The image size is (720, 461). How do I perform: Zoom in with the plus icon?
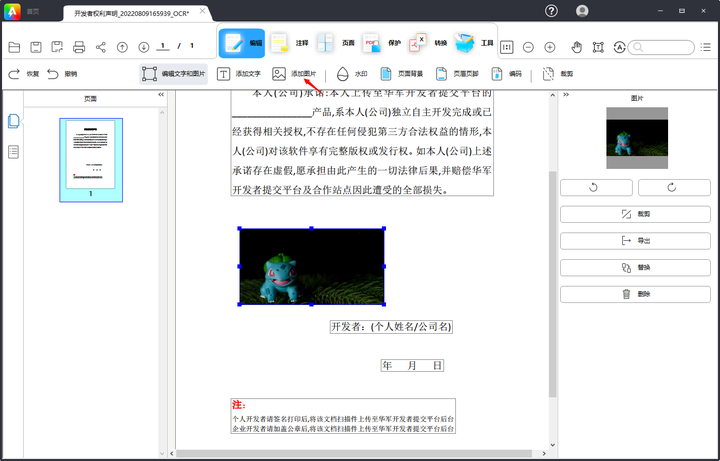550,47
